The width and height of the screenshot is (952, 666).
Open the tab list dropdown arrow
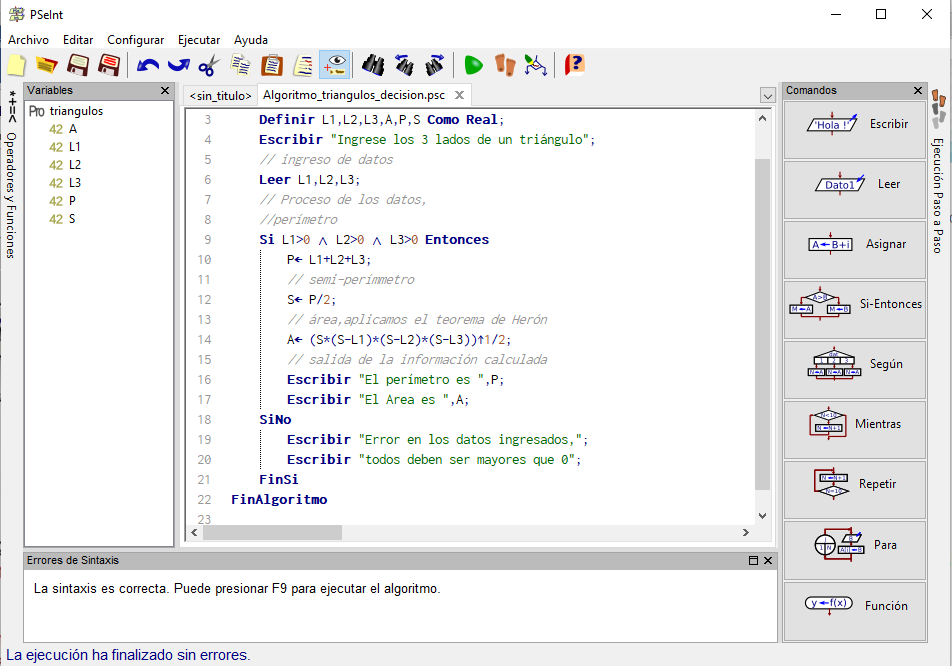[767, 96]
